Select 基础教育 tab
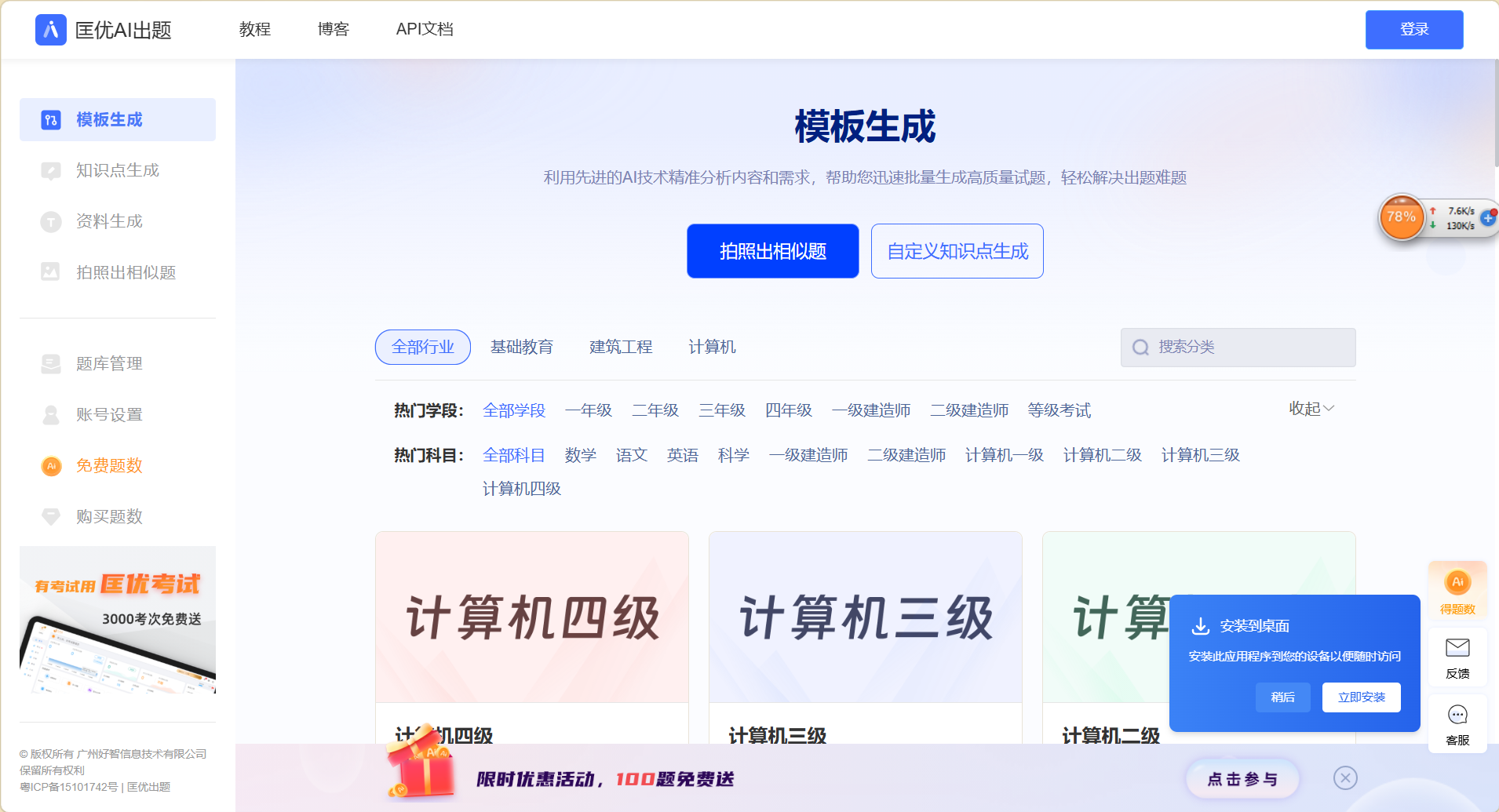This screenshot has height=812, width=1499. (522, 347)
